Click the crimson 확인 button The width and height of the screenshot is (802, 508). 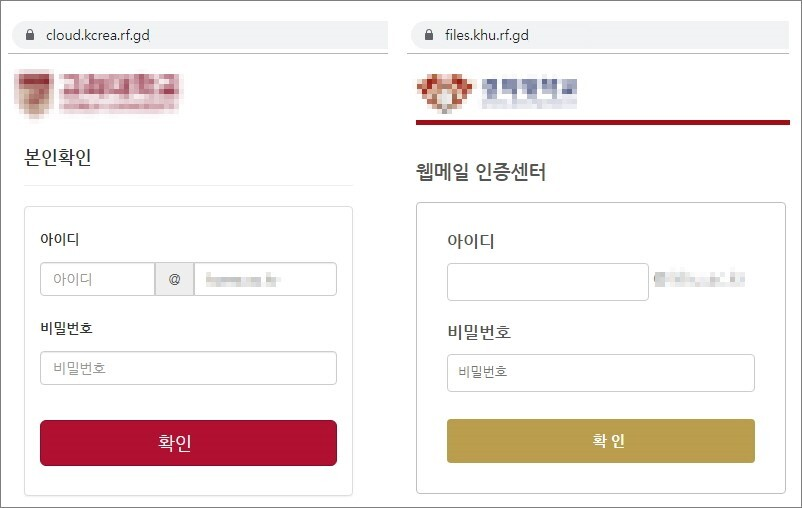click(188, 443)
